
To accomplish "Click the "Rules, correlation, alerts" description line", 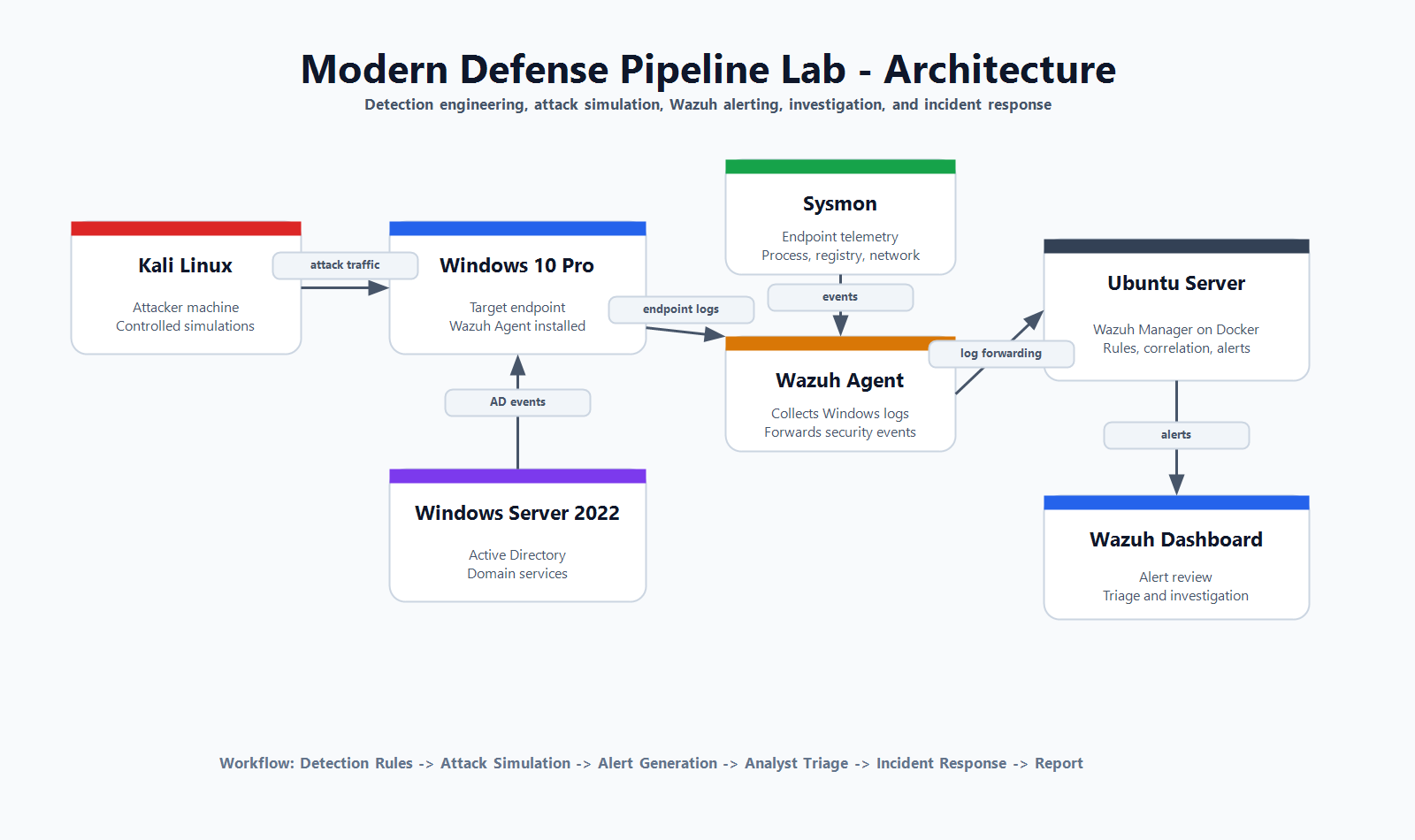I will coord(1176,348).
